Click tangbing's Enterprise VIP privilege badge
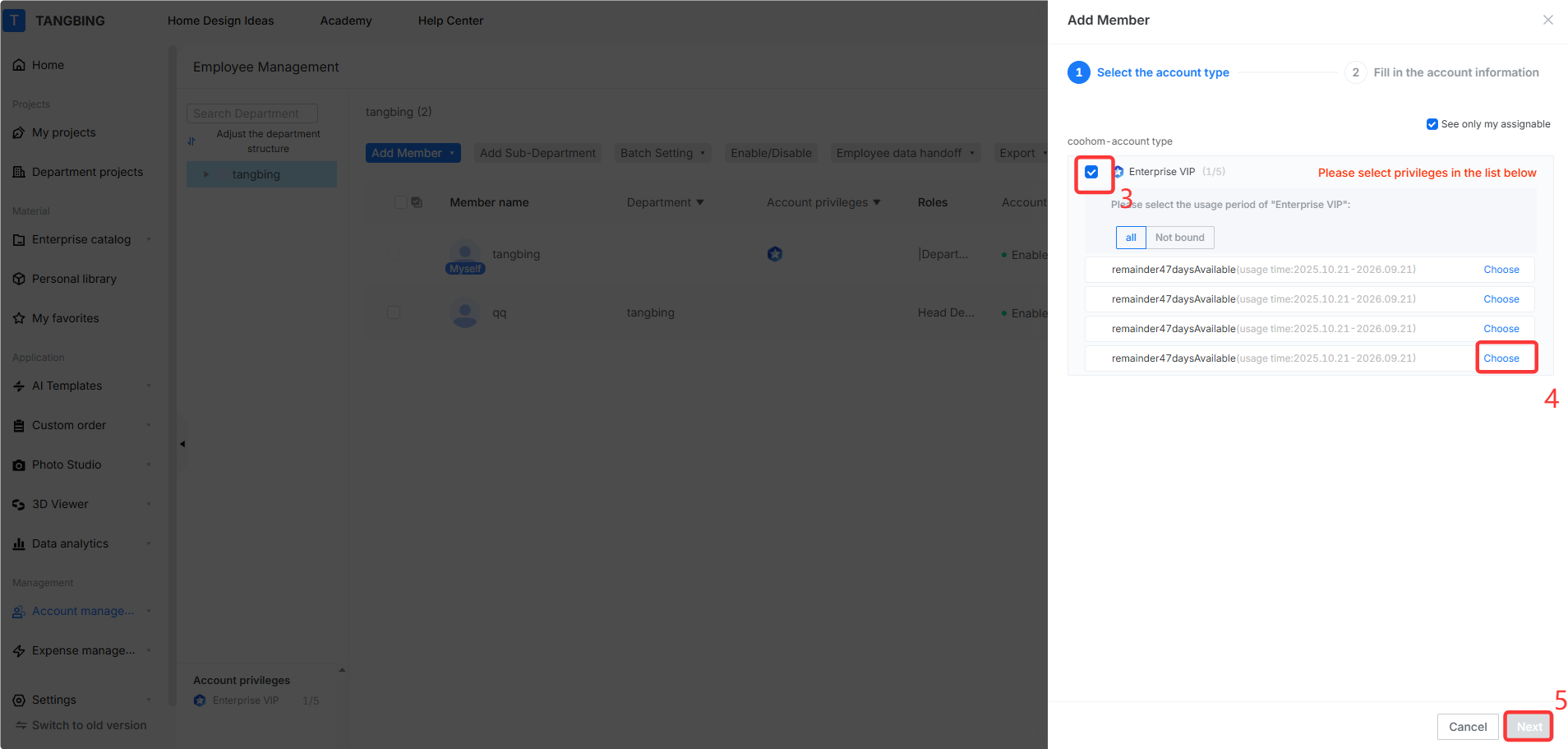This screenshot has height=749, width=1568. [775, 254]
